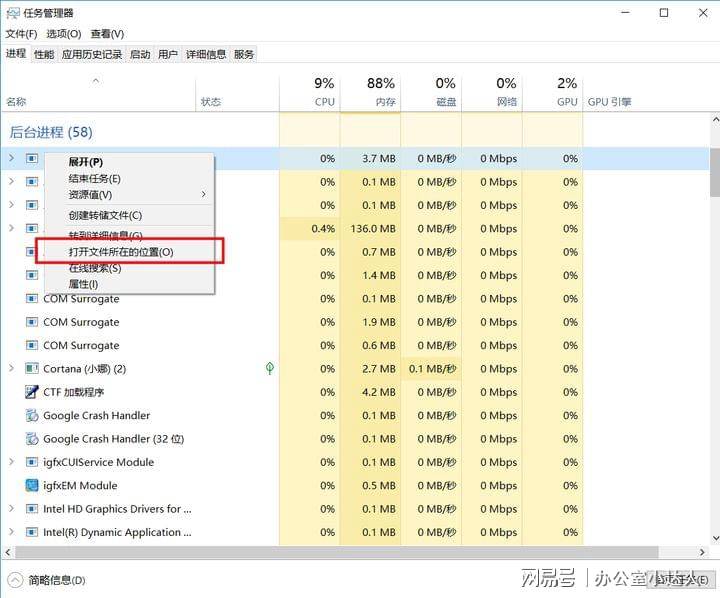Click the 后台进程 (58) group heading
Image resolution: width=720 pixels, height=598 pixels.
51,132
